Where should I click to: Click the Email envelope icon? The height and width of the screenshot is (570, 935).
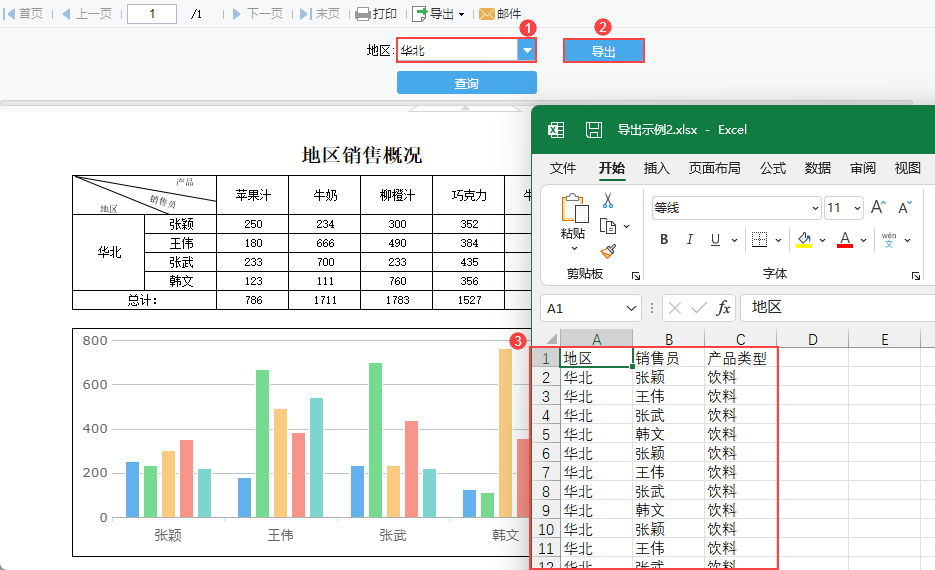click(x=487, y=14)
